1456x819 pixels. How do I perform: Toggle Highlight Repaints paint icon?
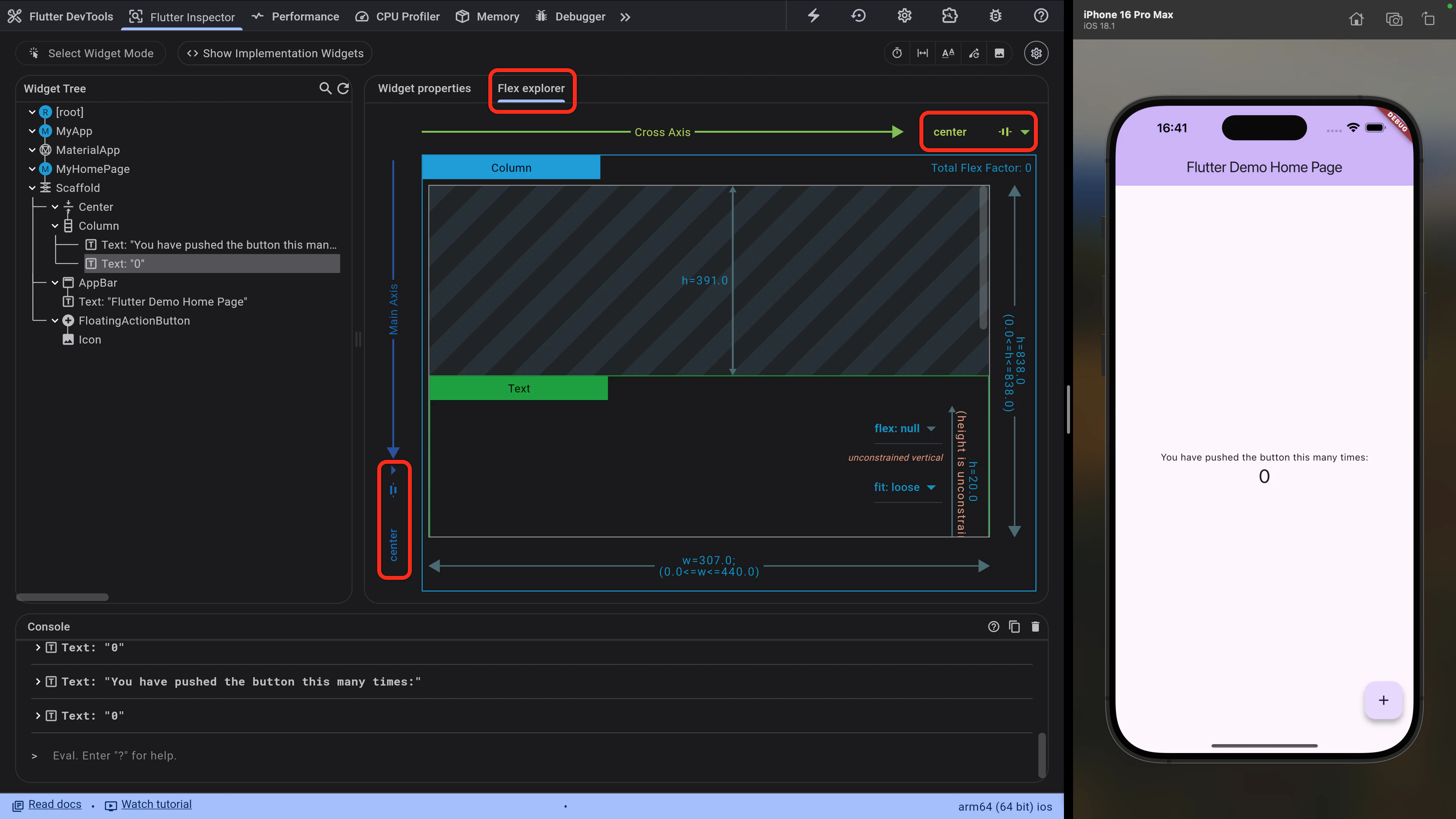[x=974, y=53]
